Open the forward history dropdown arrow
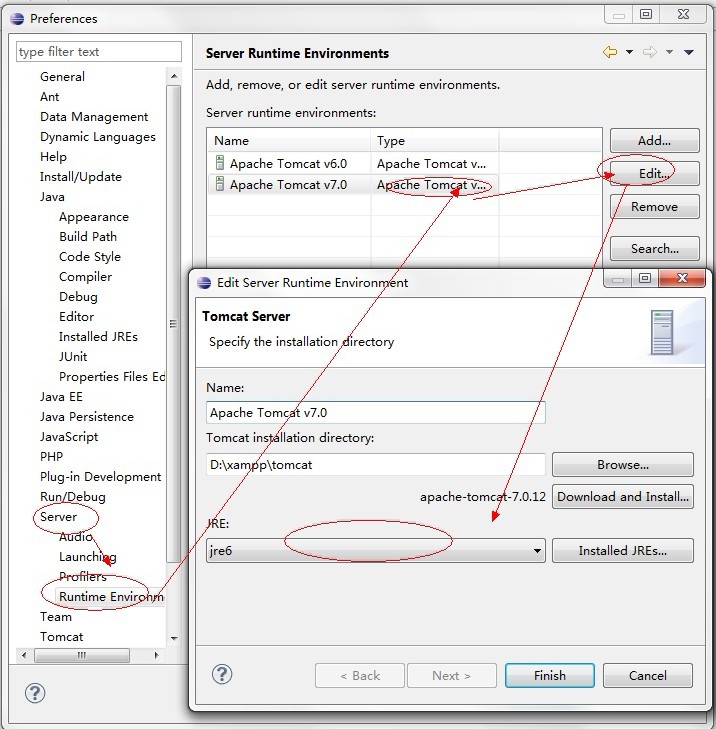 pos(669,52)
